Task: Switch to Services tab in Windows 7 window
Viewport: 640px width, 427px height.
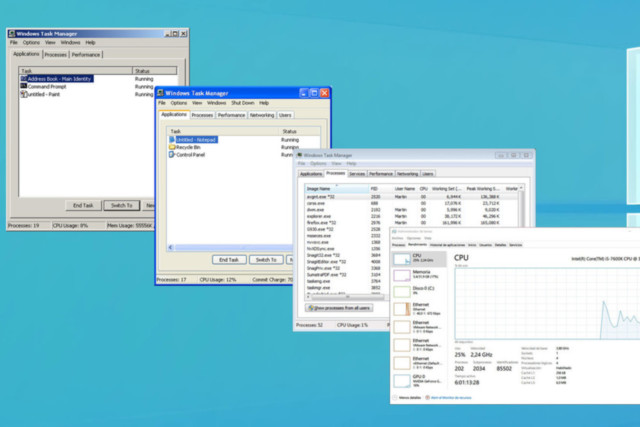Action: (357, 174)
